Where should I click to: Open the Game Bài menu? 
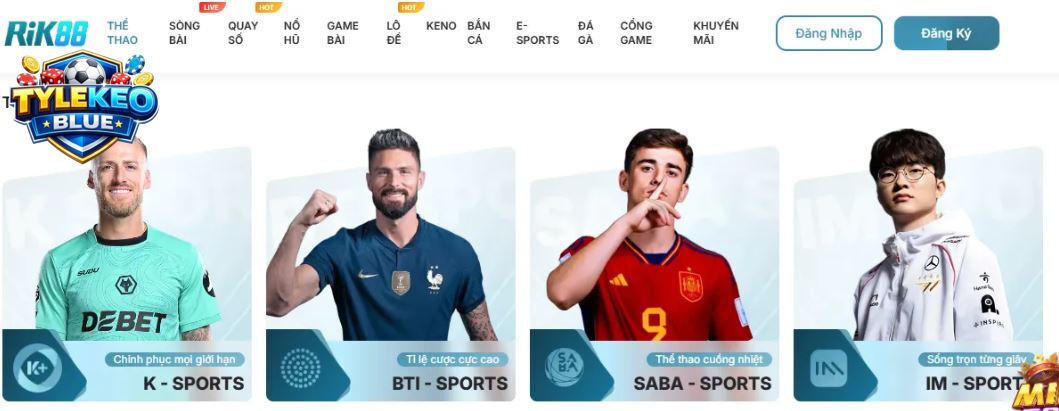coord(342,32)
